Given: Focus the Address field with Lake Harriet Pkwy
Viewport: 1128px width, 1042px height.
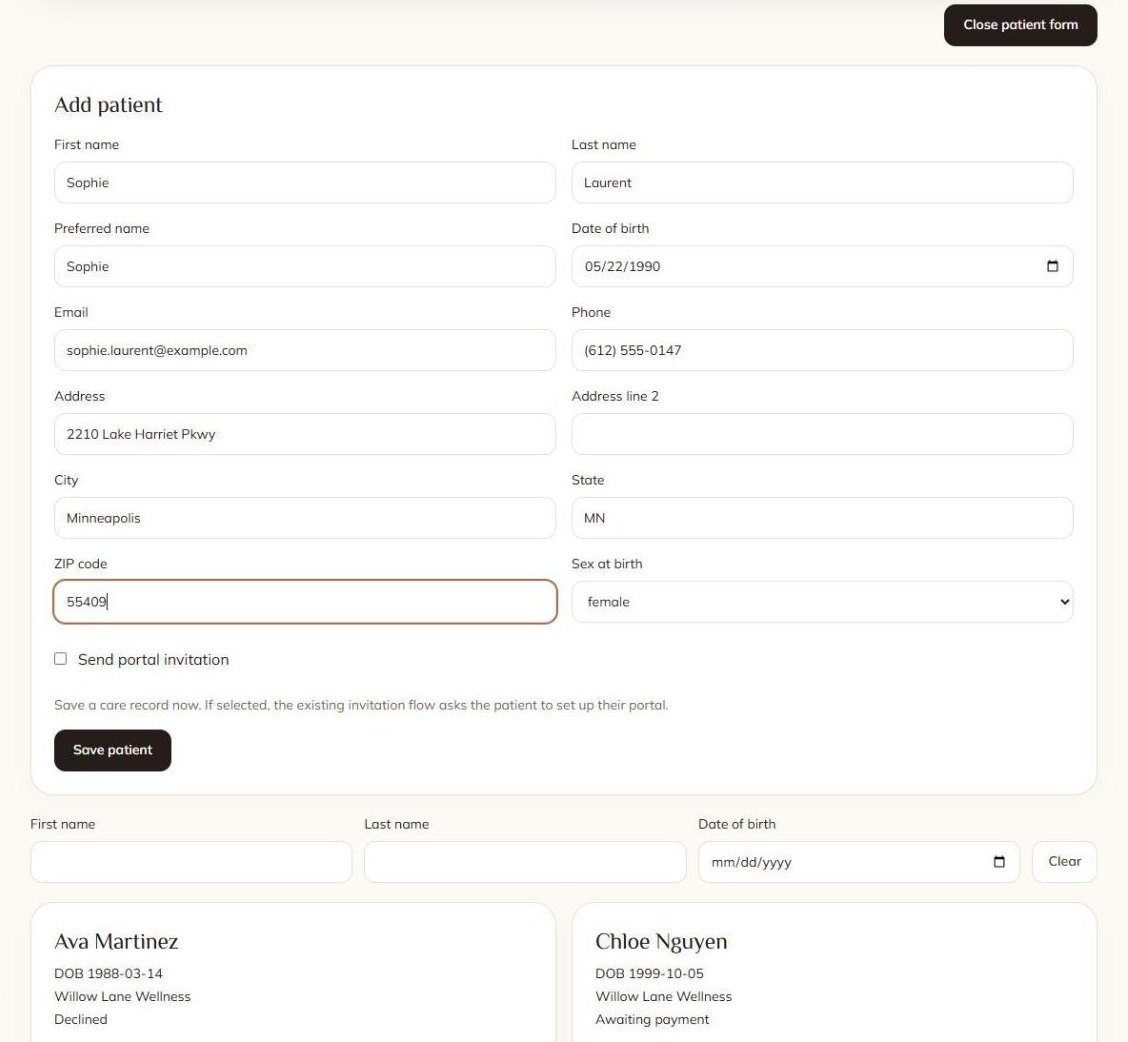Looking at the screenshot, I should click(x=304, y=434).
